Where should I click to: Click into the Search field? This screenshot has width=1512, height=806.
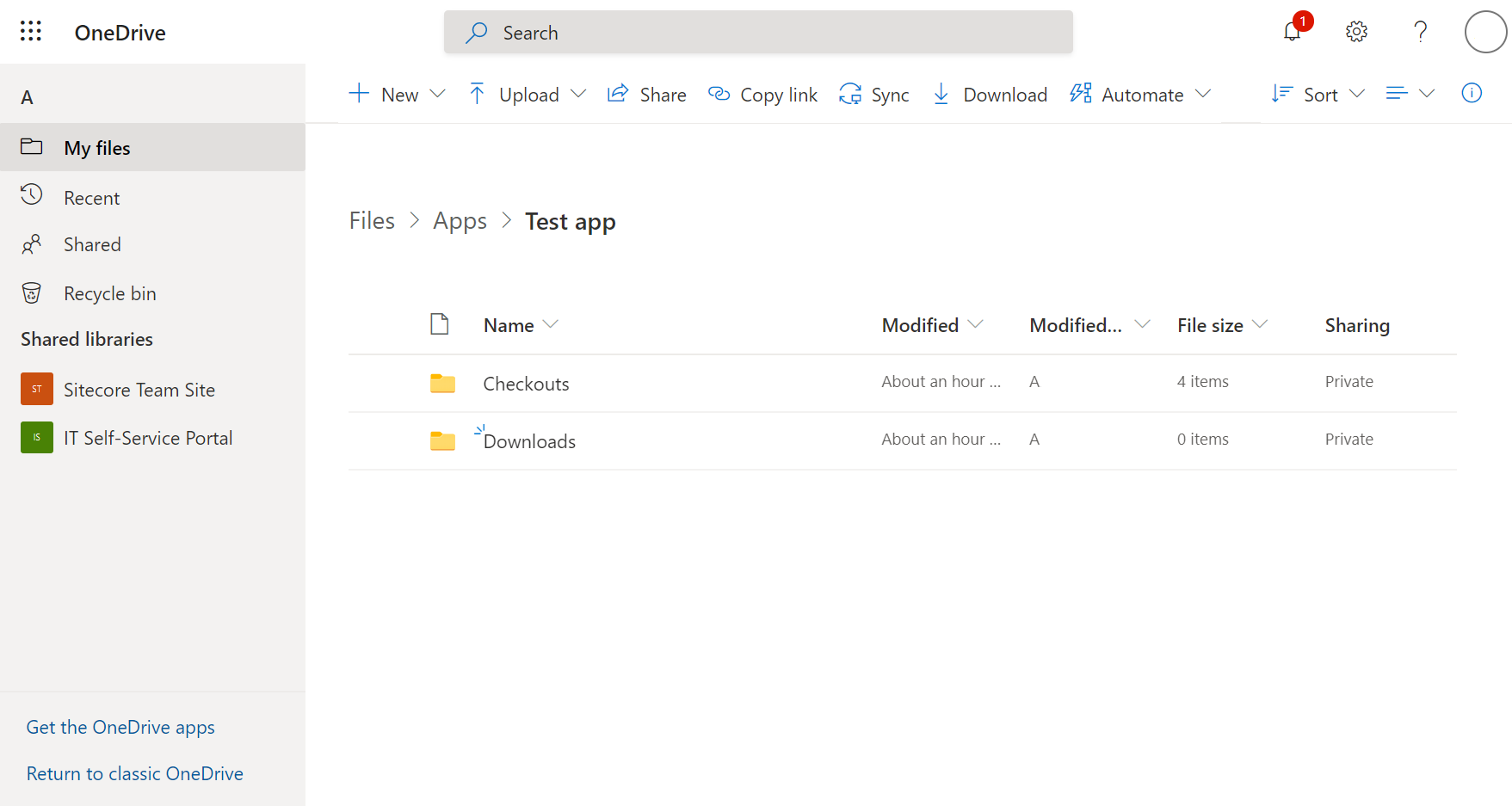758,32
